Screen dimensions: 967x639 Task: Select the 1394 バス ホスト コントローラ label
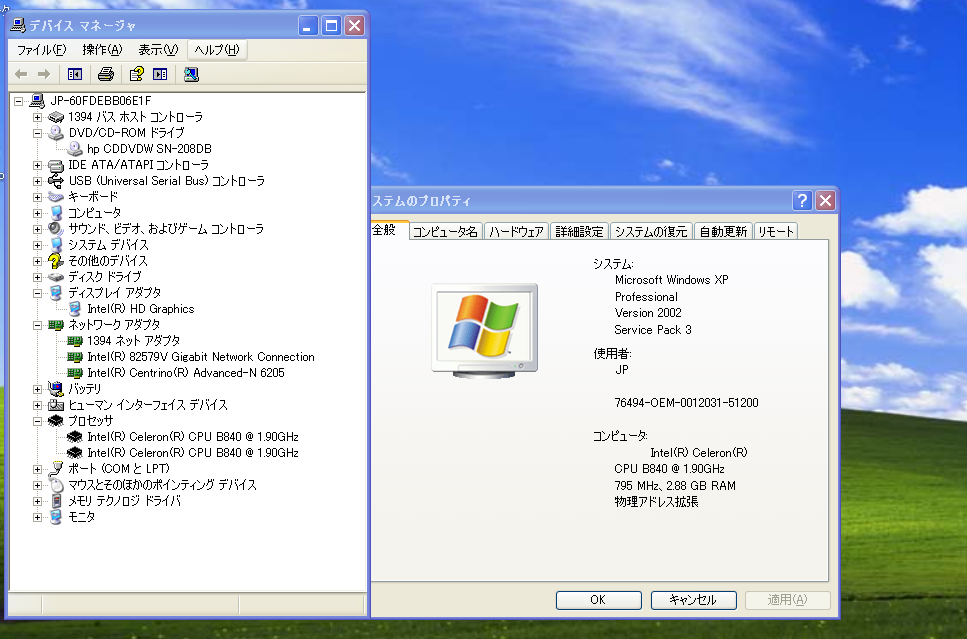tap(135, 117)
